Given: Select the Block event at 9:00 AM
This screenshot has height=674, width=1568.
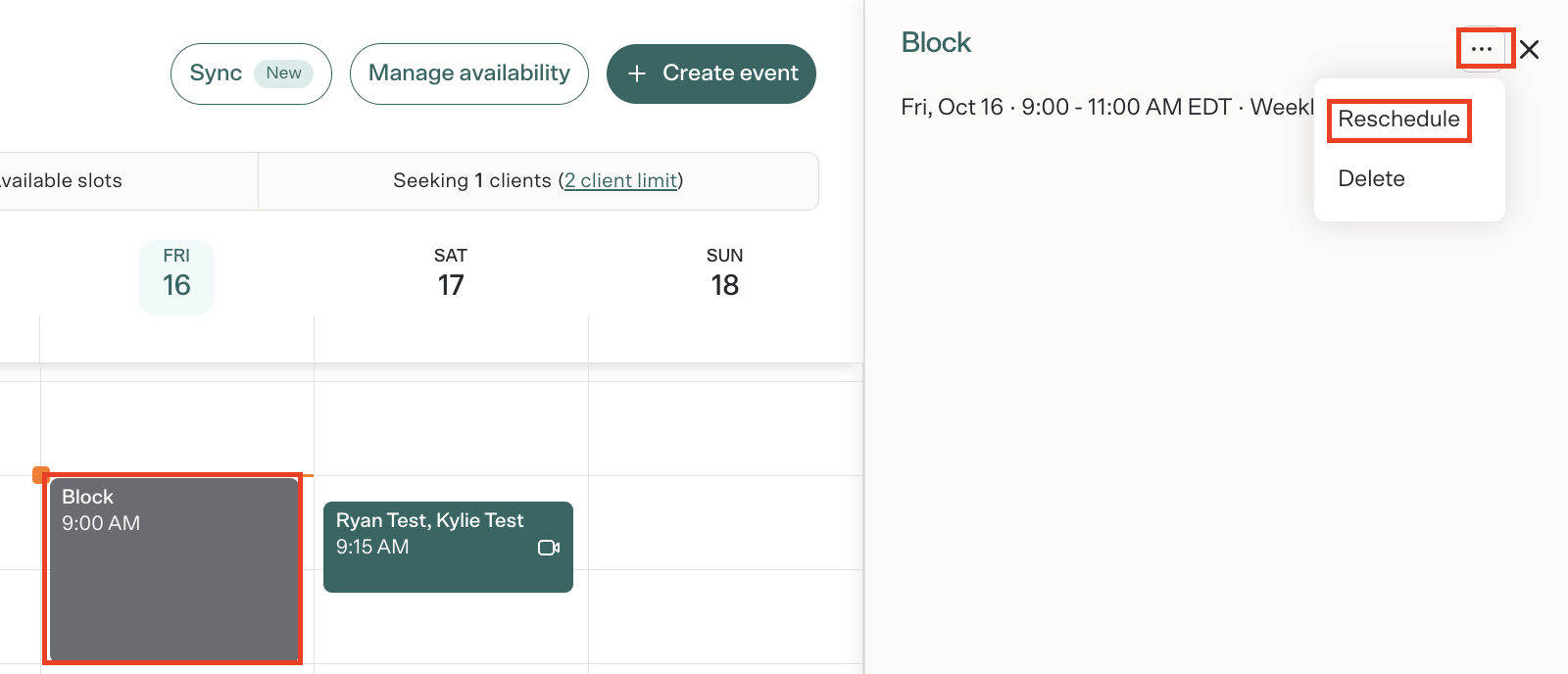Looking at the screenshot, I should tap(173, 569).
